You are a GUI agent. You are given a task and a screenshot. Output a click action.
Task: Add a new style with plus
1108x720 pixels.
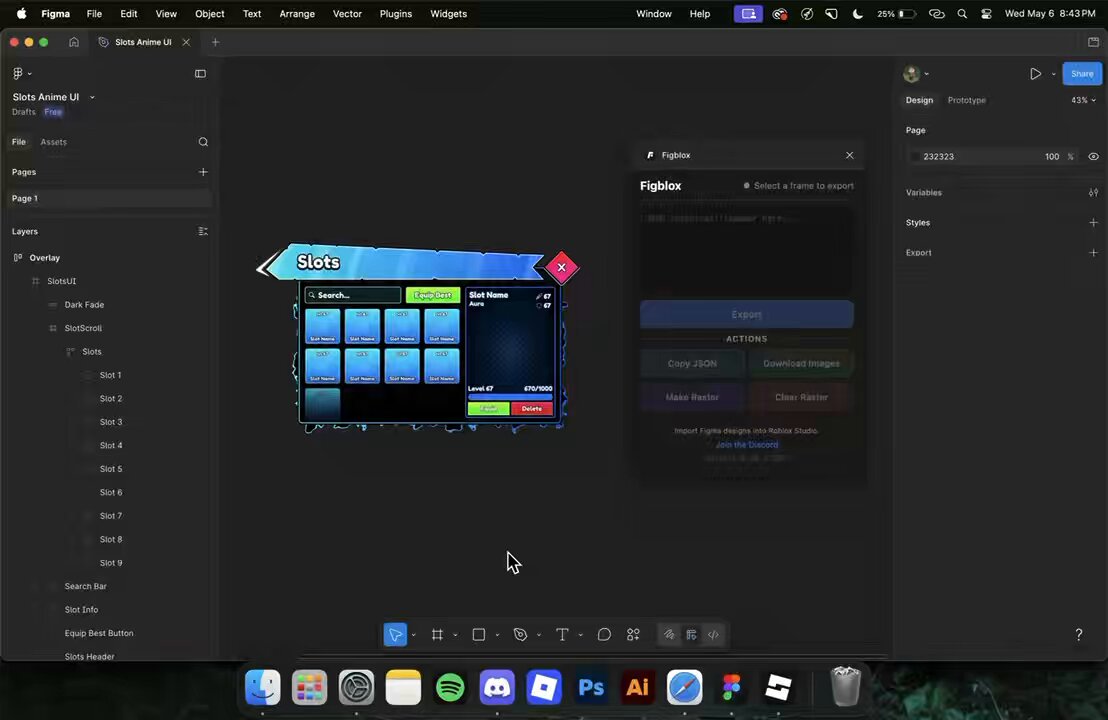point(1093,223)
